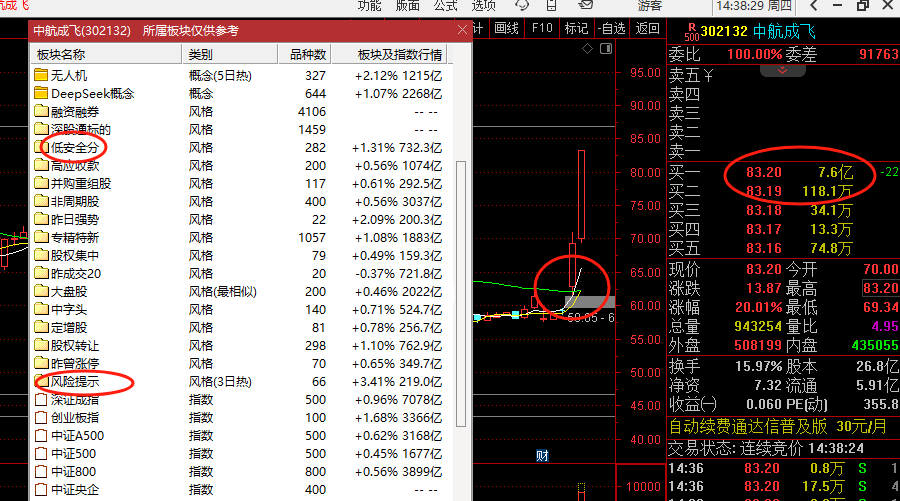900x501 pixels.
Task: Expand the red chevron under 委差
Action: pos(782,71)
